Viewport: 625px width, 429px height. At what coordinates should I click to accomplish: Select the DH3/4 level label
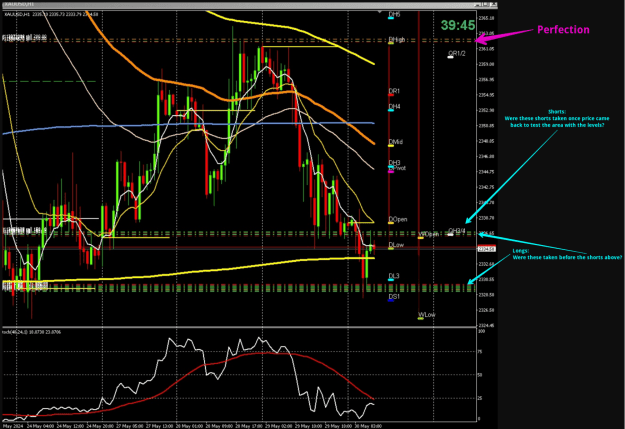coord(457,230)
